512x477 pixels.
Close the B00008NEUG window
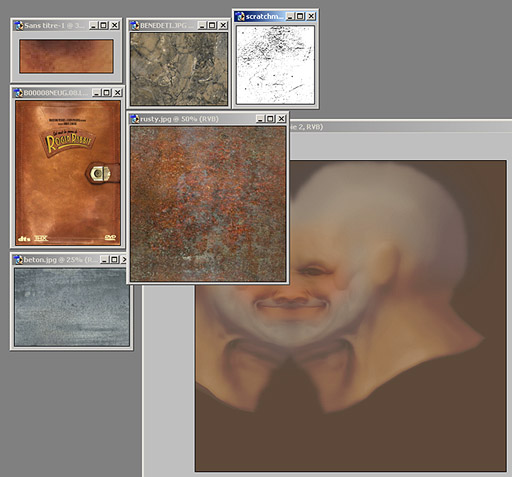click(117, 93)
